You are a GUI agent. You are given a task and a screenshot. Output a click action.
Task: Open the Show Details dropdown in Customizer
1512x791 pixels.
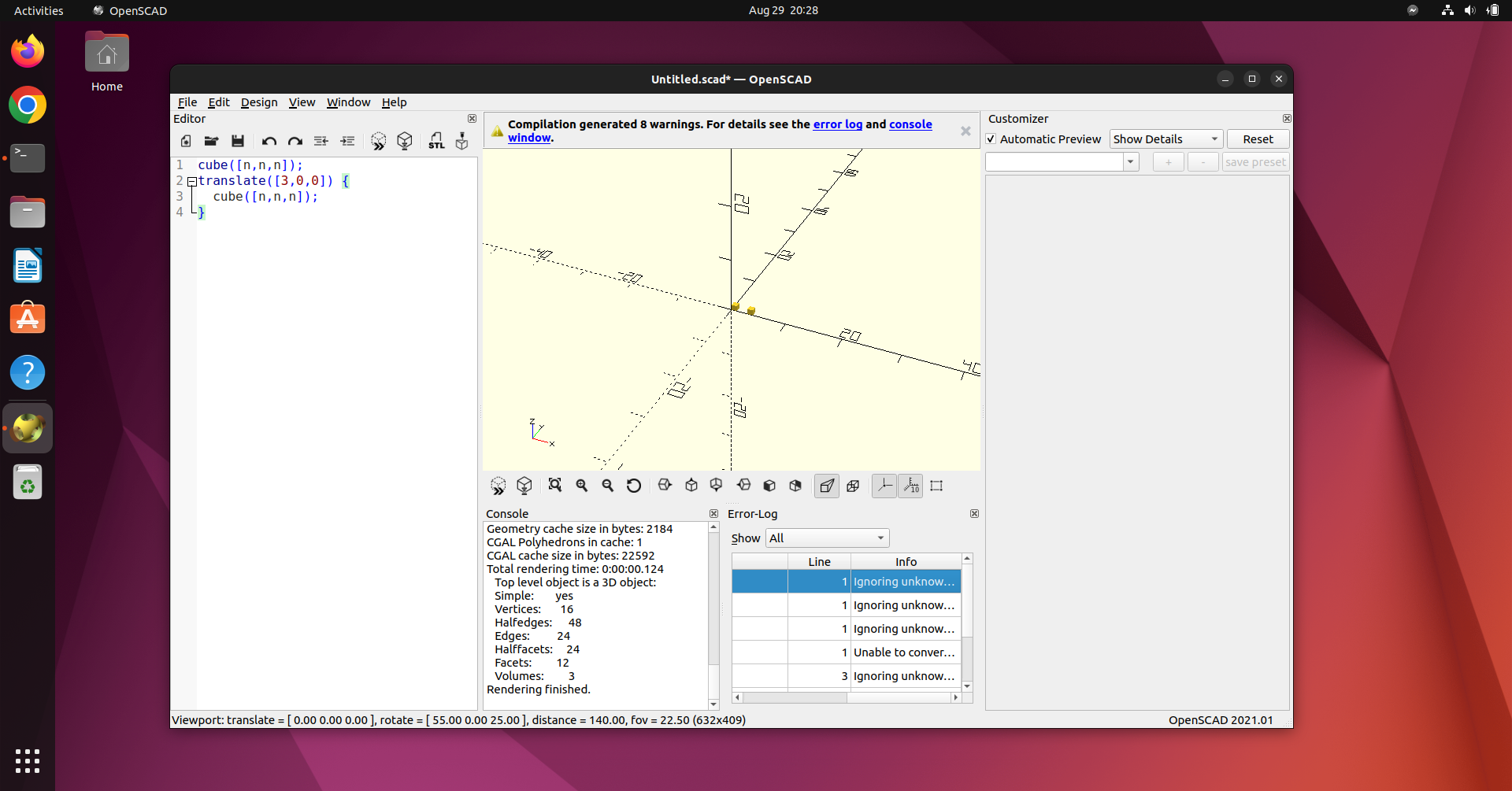[1165, 139]
